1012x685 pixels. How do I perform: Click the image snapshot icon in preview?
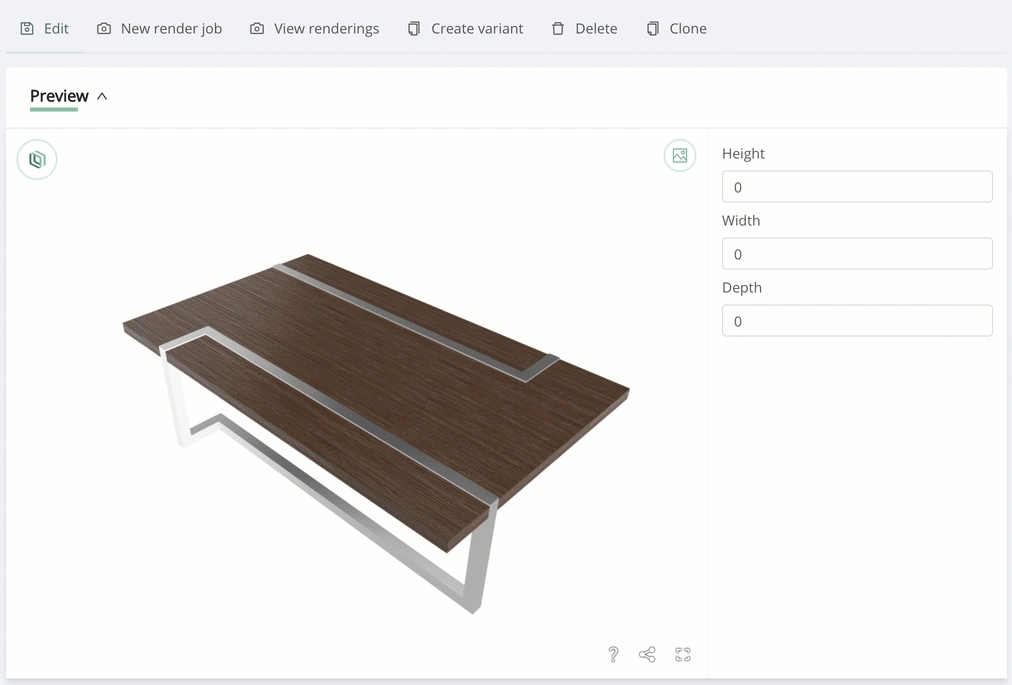pyautogui.click(x=680, y=155)
